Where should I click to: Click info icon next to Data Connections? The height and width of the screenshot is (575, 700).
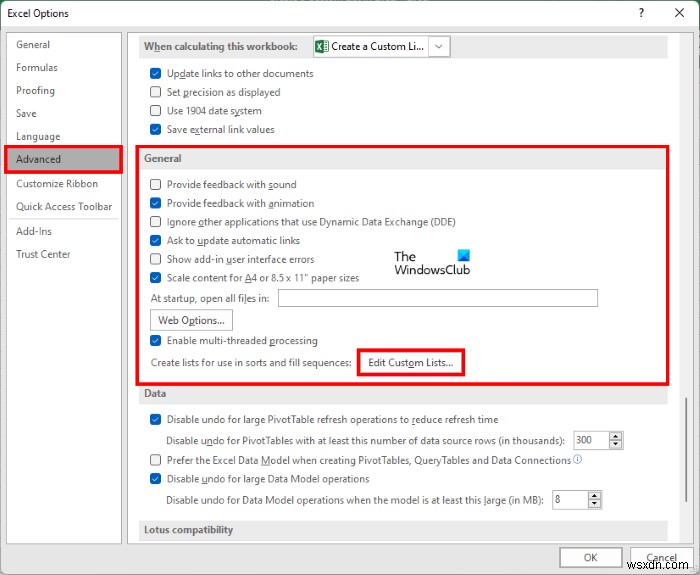click(577, 459)
